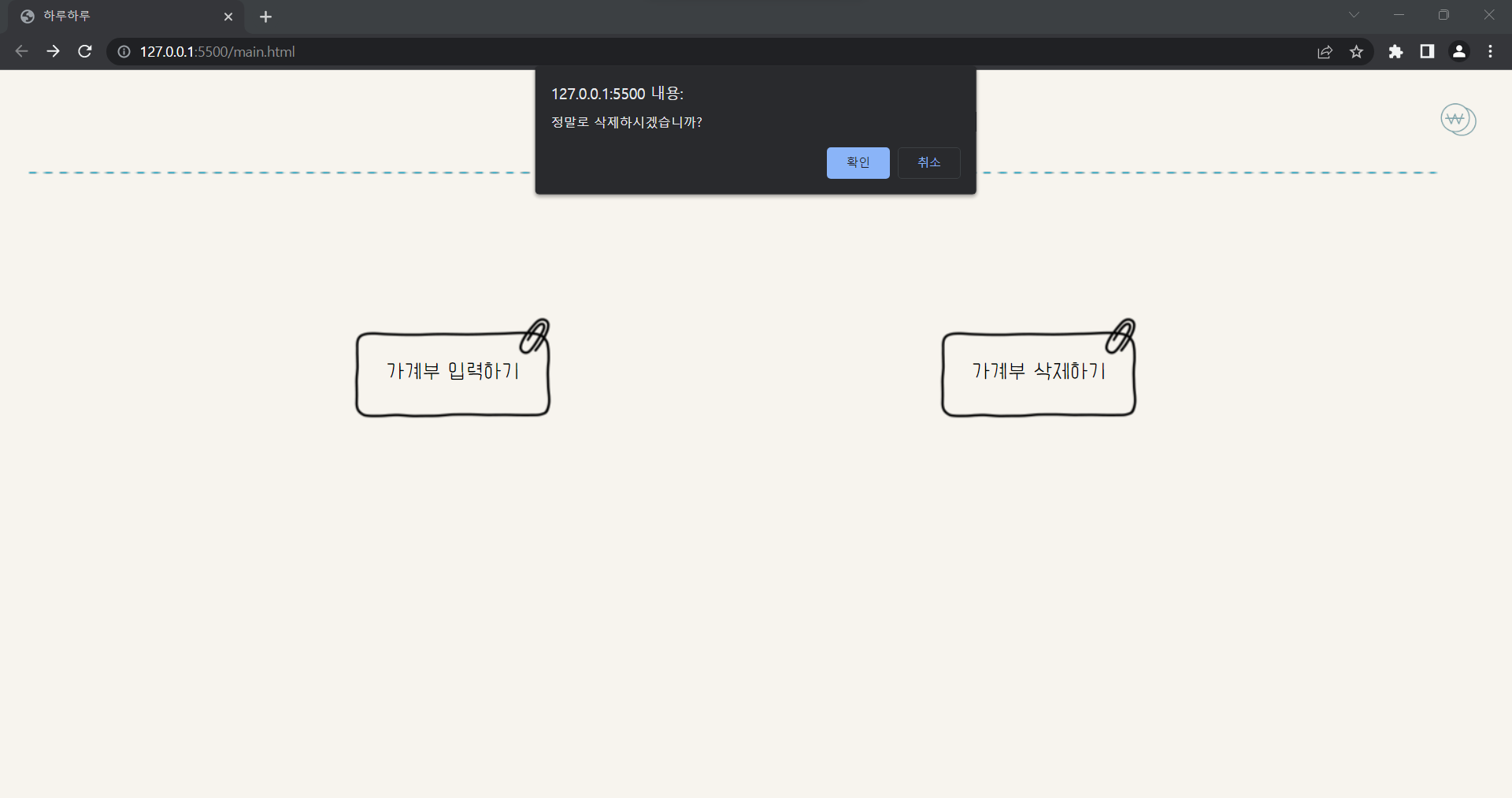The image size is (1512, 798).
Task: Open the site information panel
Action: (x=123, y=52)
